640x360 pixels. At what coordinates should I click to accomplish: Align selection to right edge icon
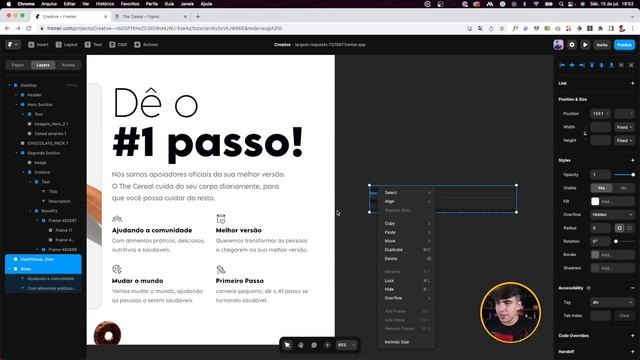[x=582, y=65]
